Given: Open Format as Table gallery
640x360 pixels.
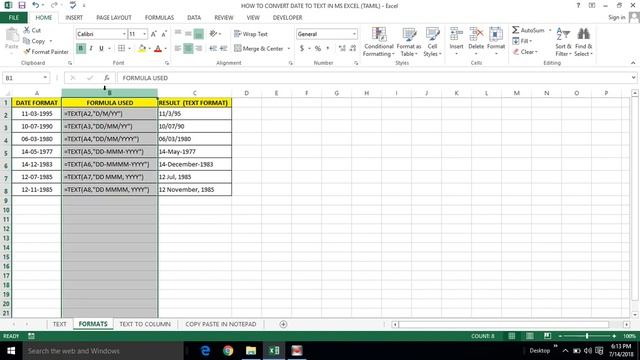Looking at the screenshot, I should click(x=409, y=42).
